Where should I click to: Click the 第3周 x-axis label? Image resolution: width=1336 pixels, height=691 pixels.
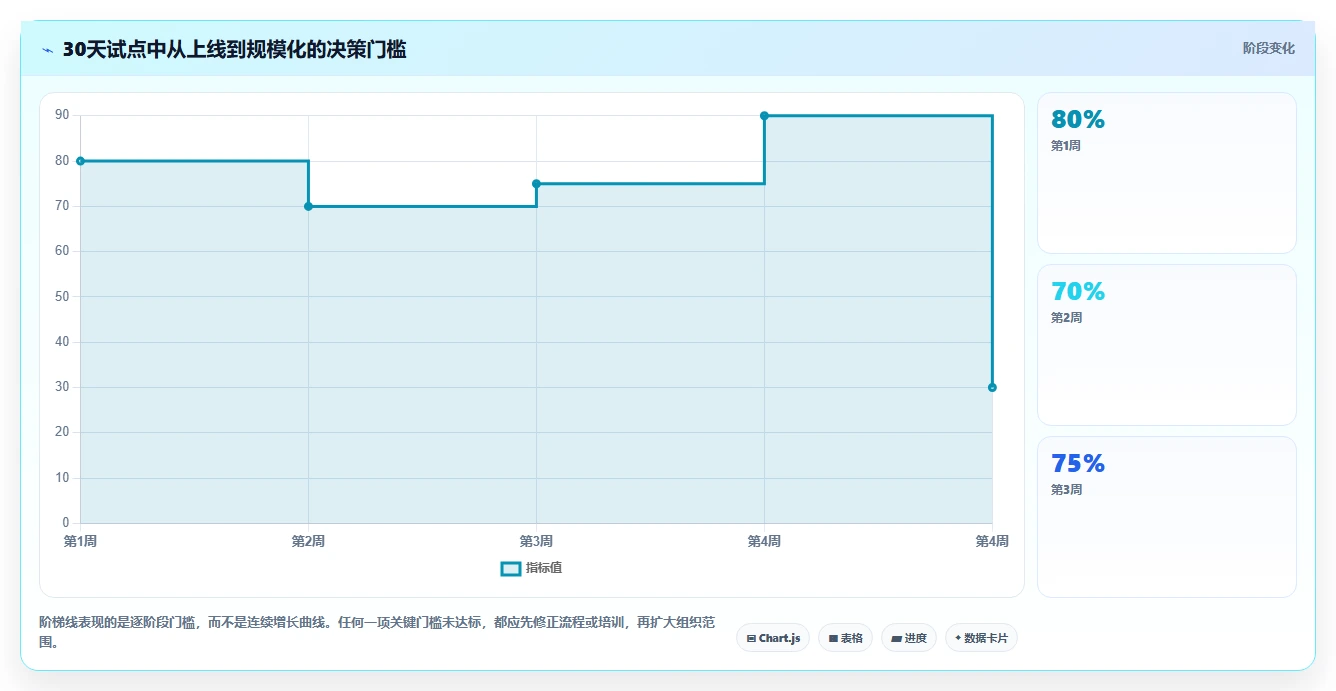point(536,541)
